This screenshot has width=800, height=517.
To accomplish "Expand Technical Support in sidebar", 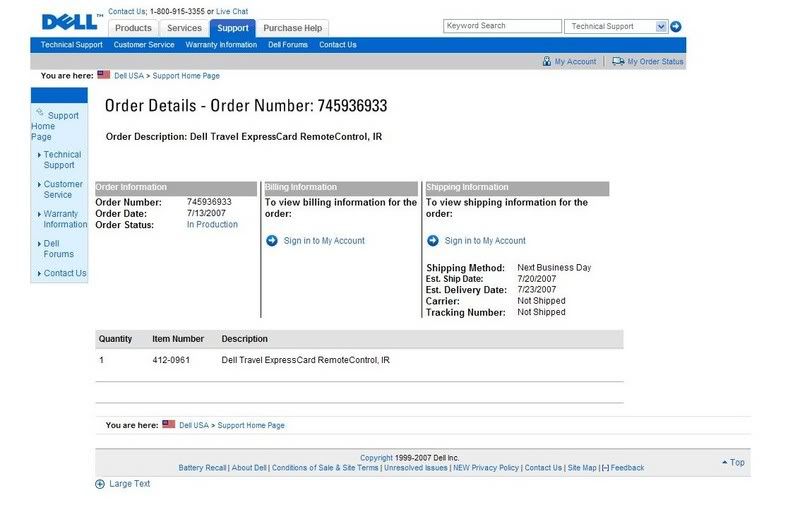I will click(x=39, y=155).
